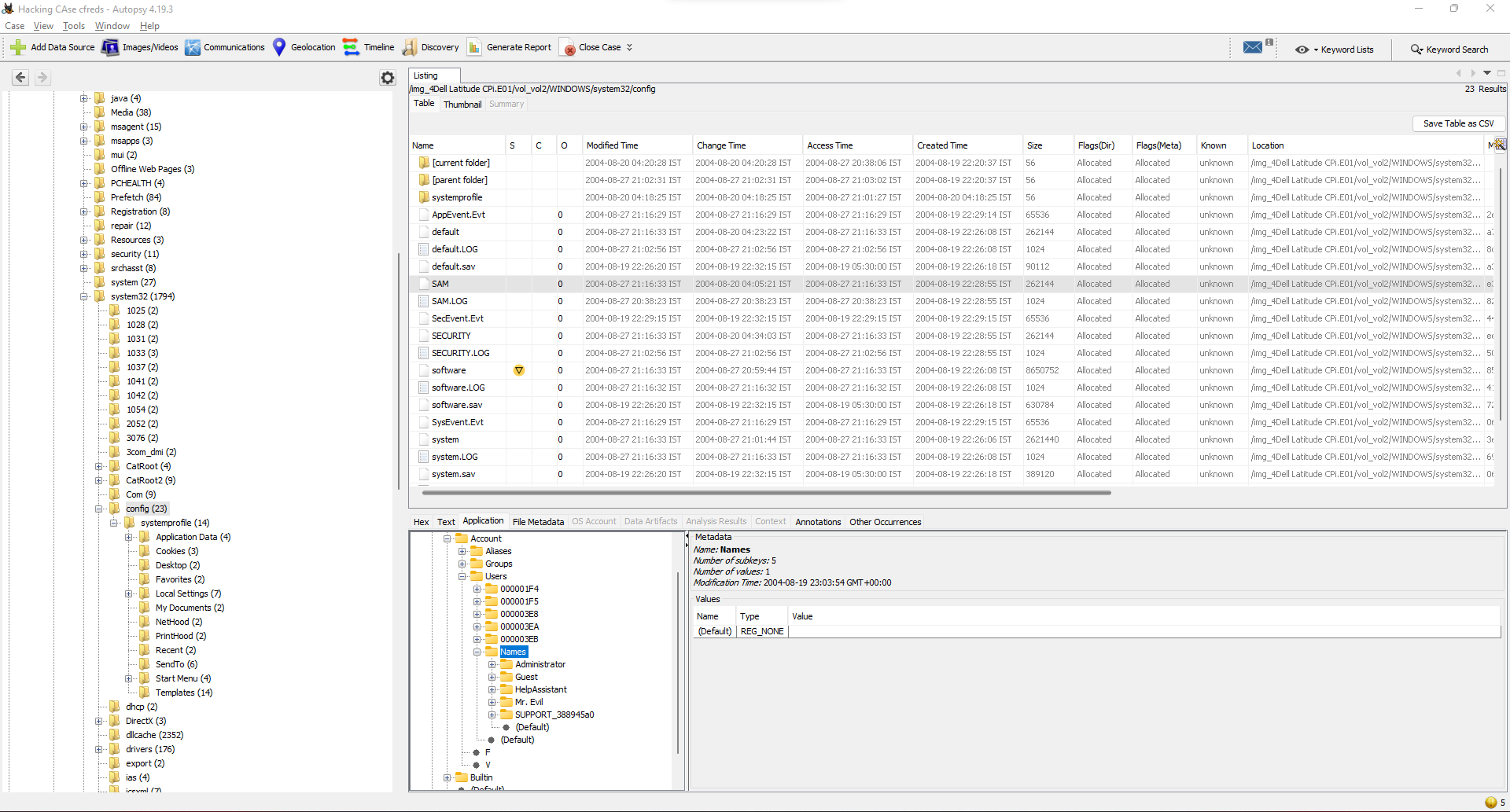Screen dimensions: 1510x812
Task: Open Keyword Lists eye icon
Action: pyautogui.click(x=1302, y=50)
